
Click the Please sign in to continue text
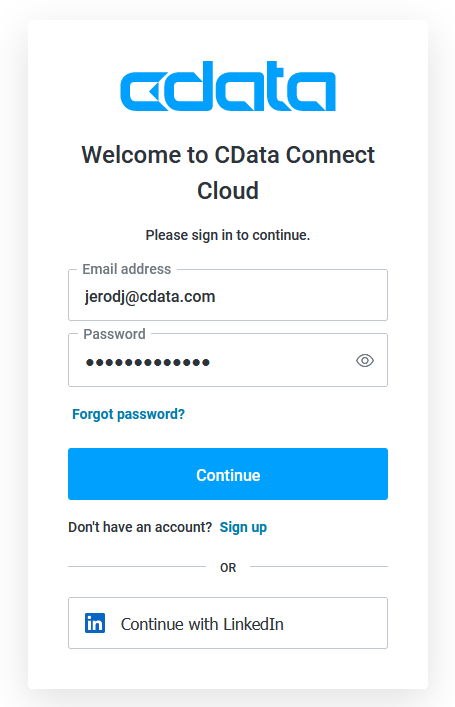[x=228, y=235]
